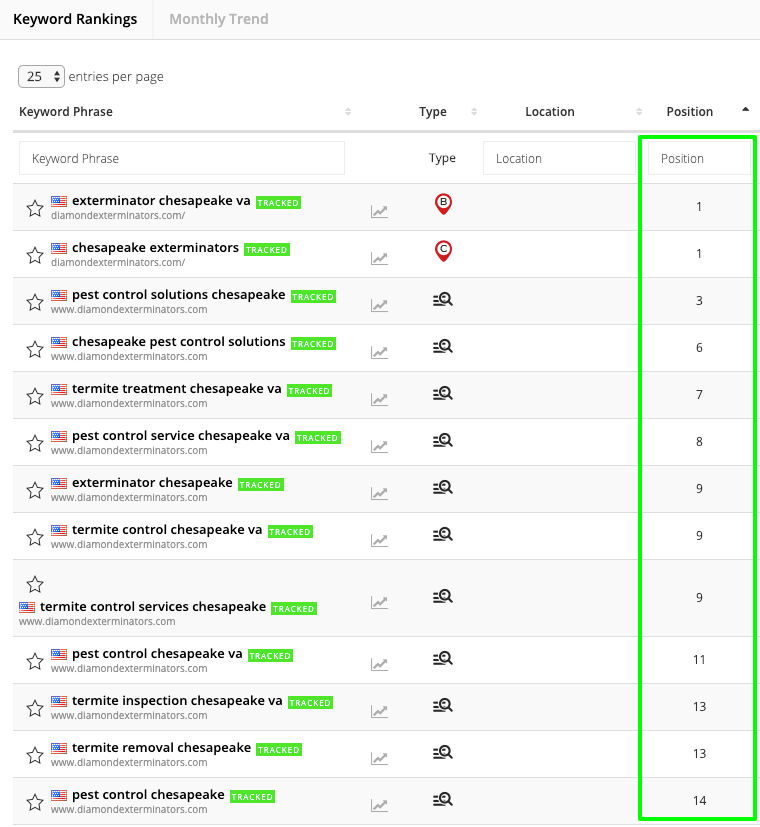
Task: Sort table by Position column header
Action: 690,112
